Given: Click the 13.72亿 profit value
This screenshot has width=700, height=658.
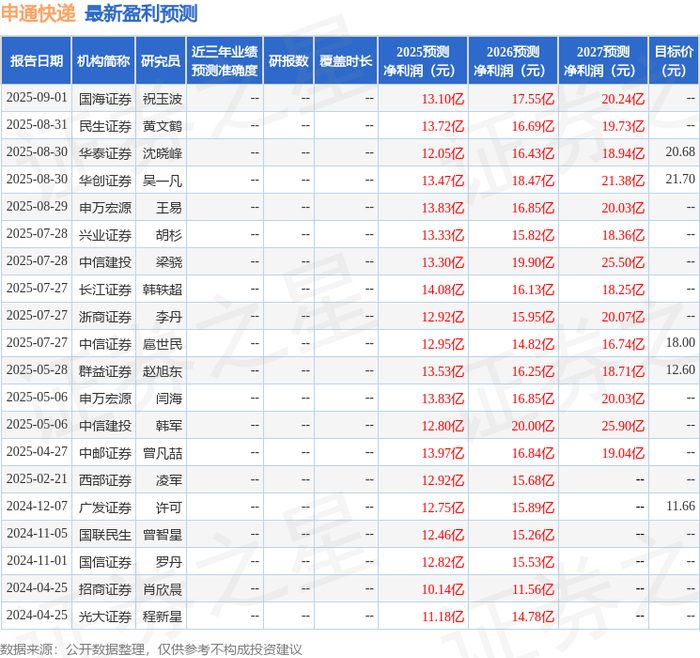Looking at the screenshot, I should click(x=443, y=126).
